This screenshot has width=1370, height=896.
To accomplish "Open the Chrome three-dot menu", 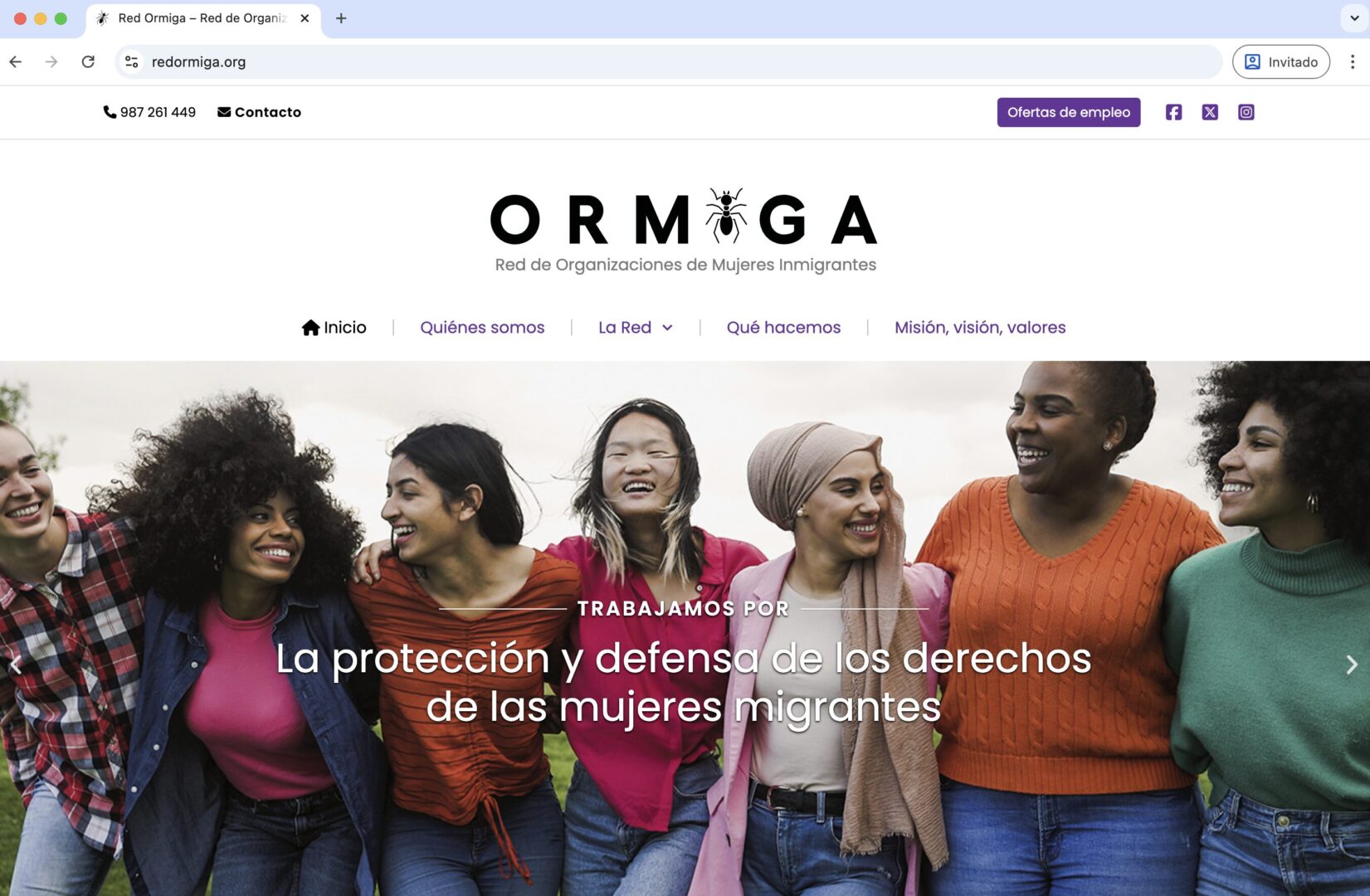I will coord(1353,62).
